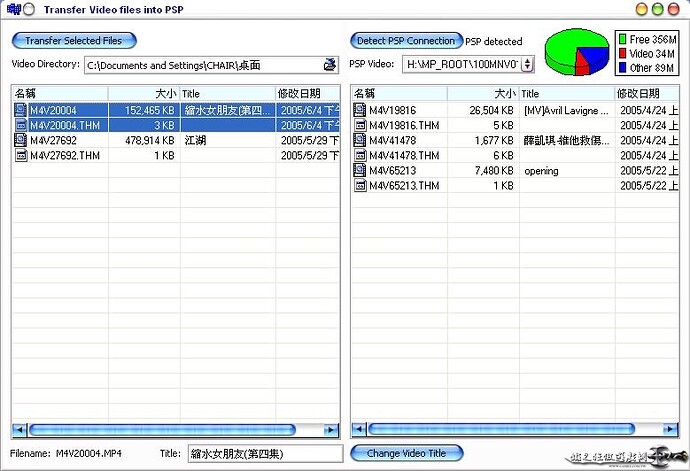Viewport: 690px width, 471px height.
Task: Click the M4V19816 video icon on PSP
Action: [360, 110]
